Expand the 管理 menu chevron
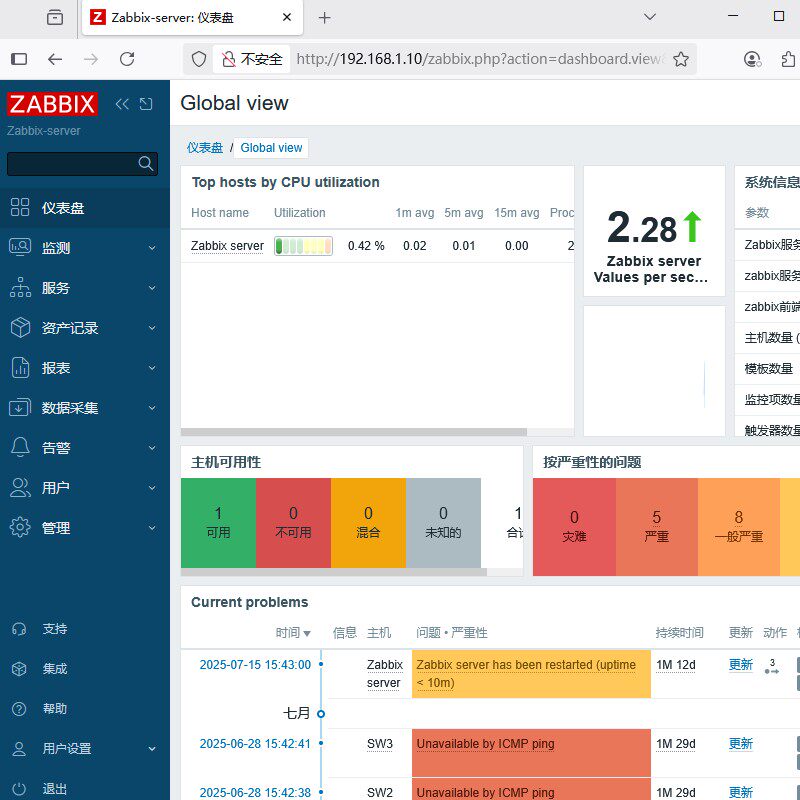 [x=152, y=528]
